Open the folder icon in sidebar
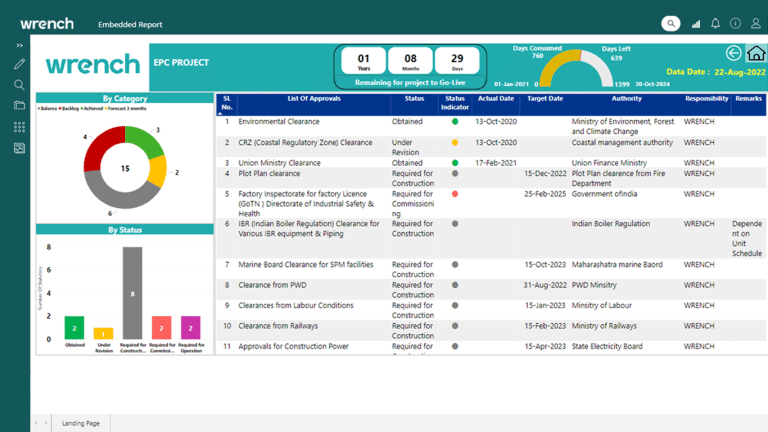Image resolution: width=768 pixels, height=432 pixels. (20, 105)
